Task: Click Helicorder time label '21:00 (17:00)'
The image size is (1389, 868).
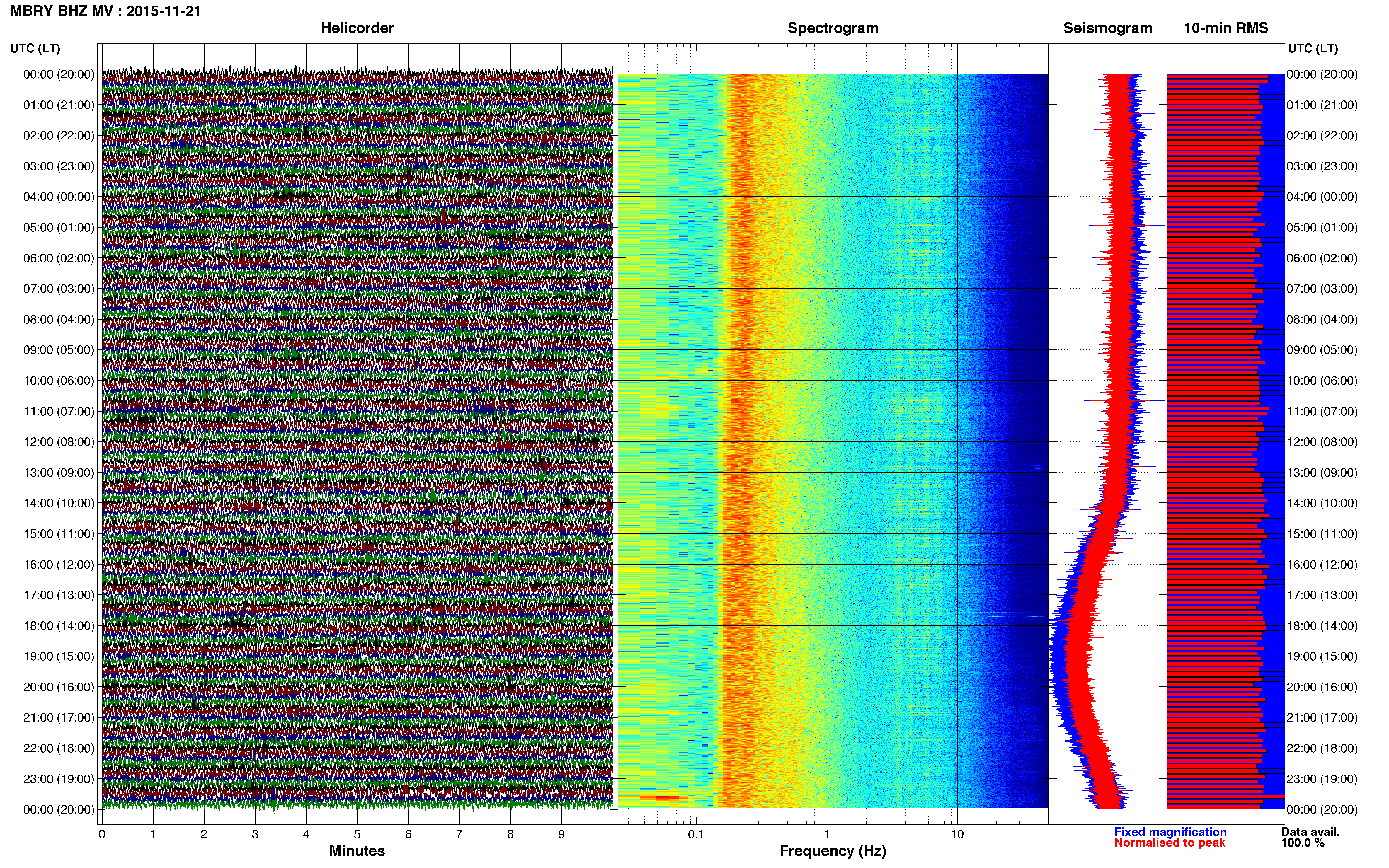Action: click(x=59, y=718)
